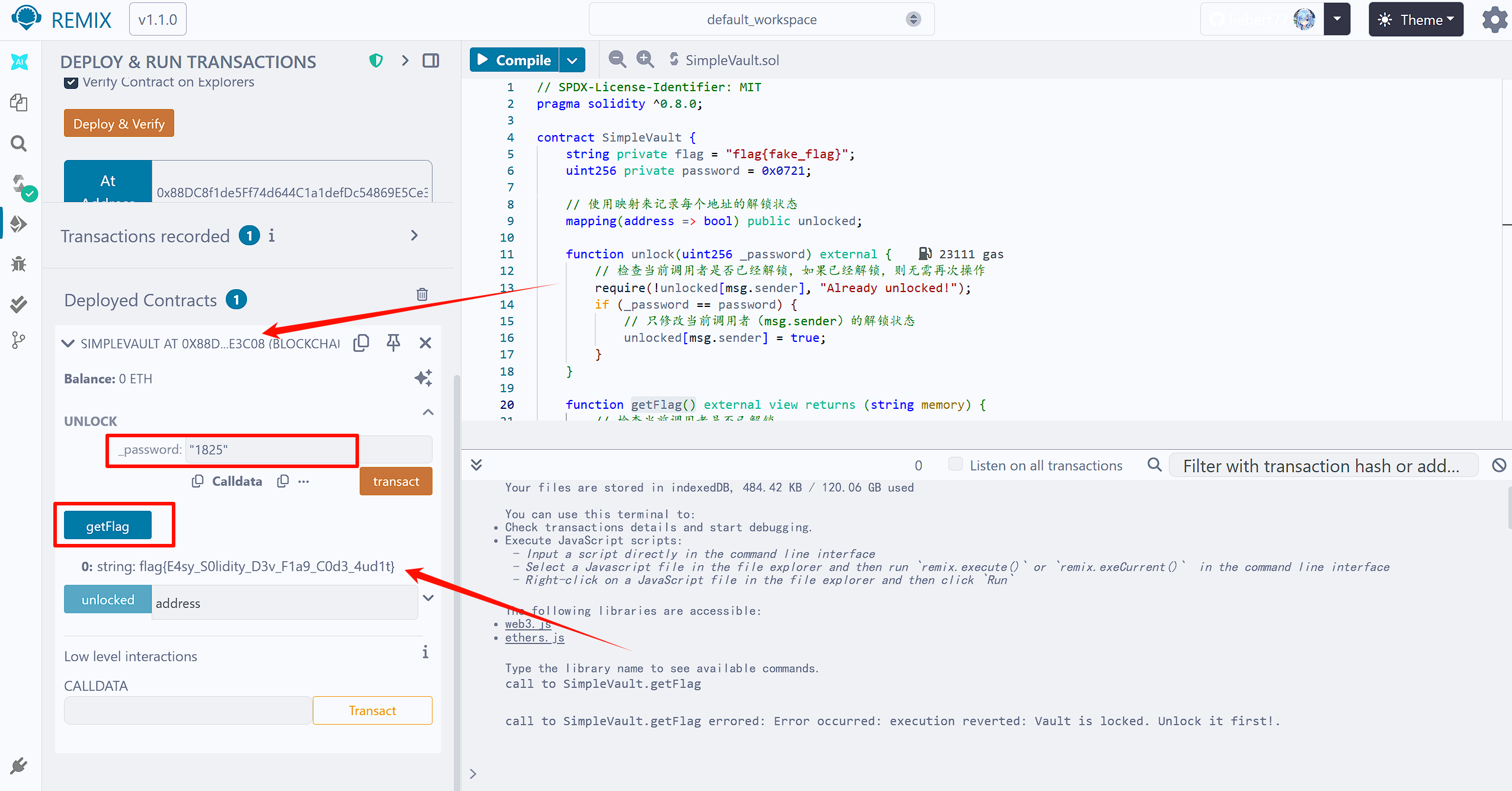Click the trash icon for Deployed Contracts

(x=422, y=294)
